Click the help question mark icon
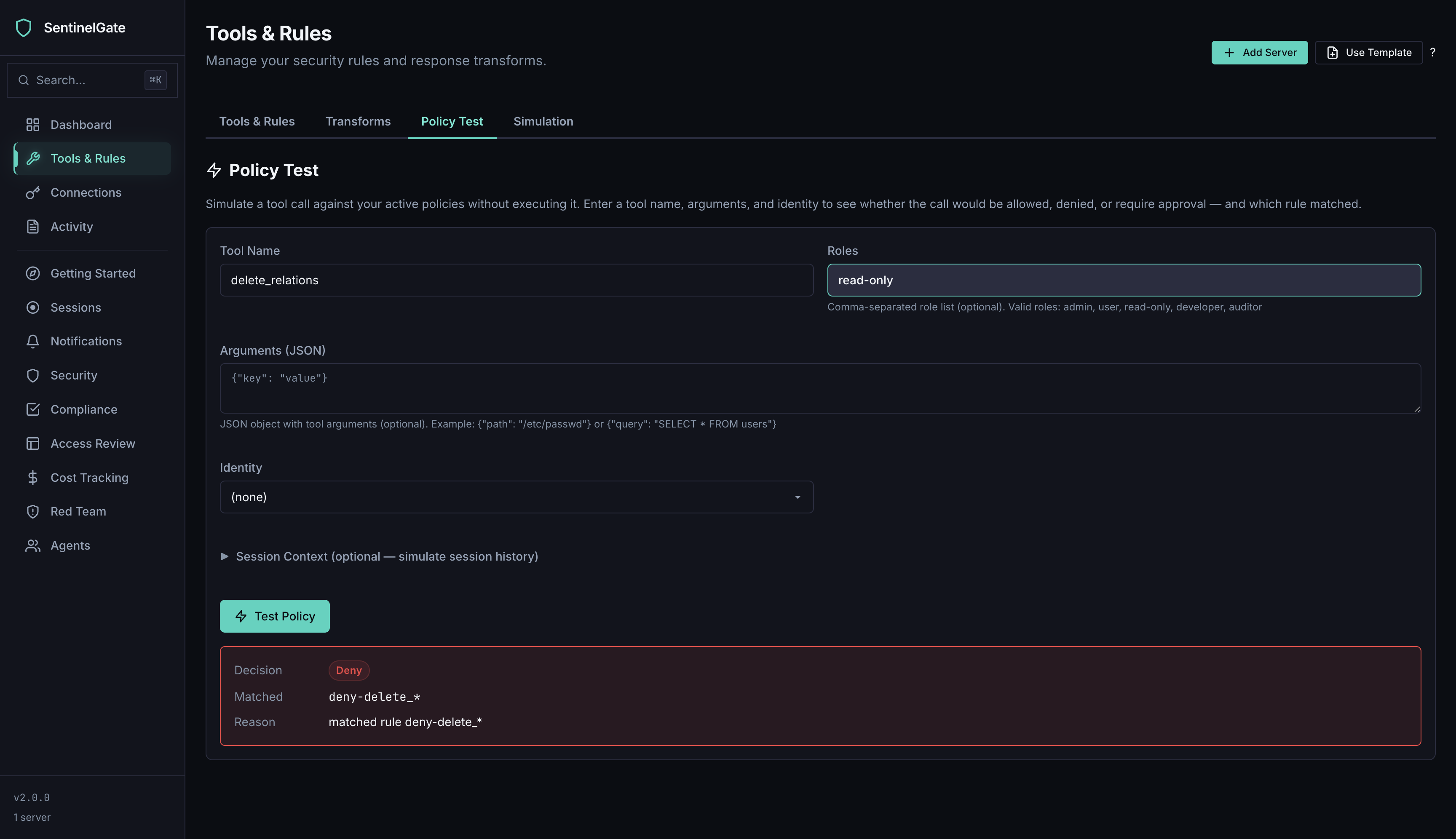This screenshot has height=839, width=1456. click(1432, 52)
